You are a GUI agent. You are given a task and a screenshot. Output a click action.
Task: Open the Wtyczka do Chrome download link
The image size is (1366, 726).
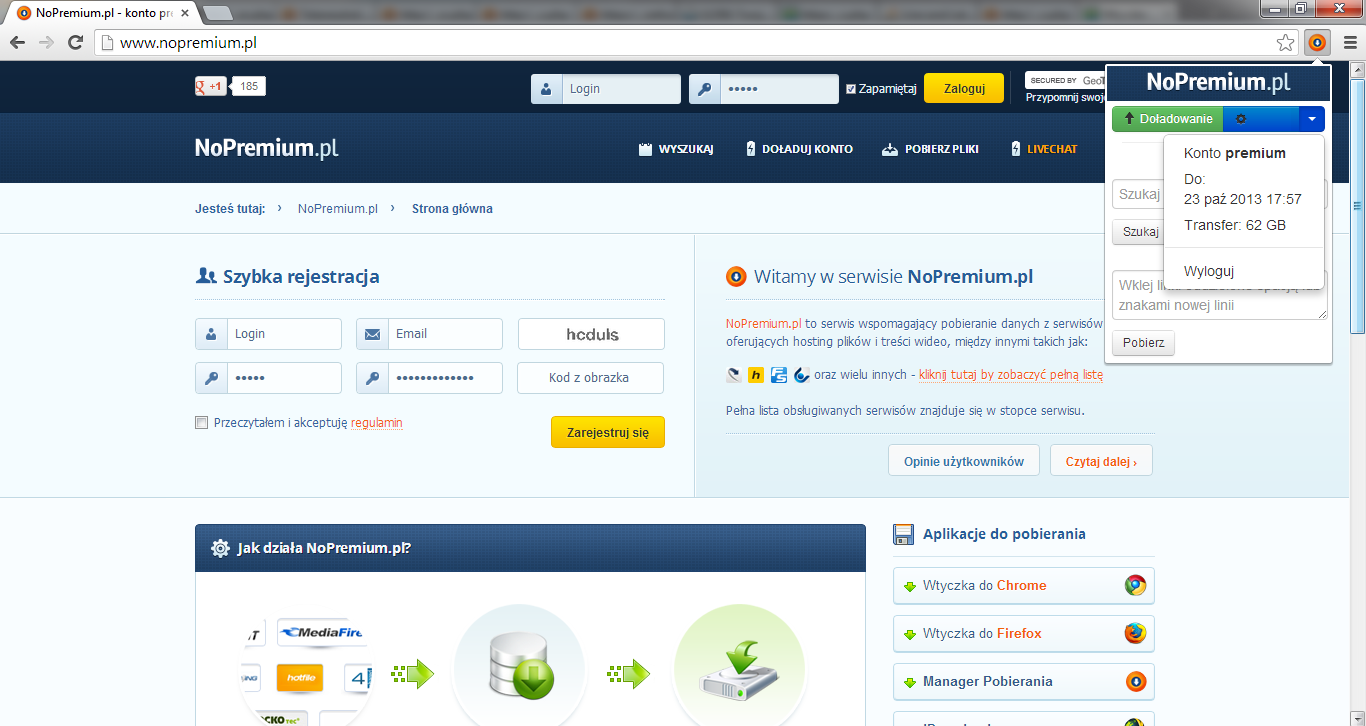click(1024, 586)
